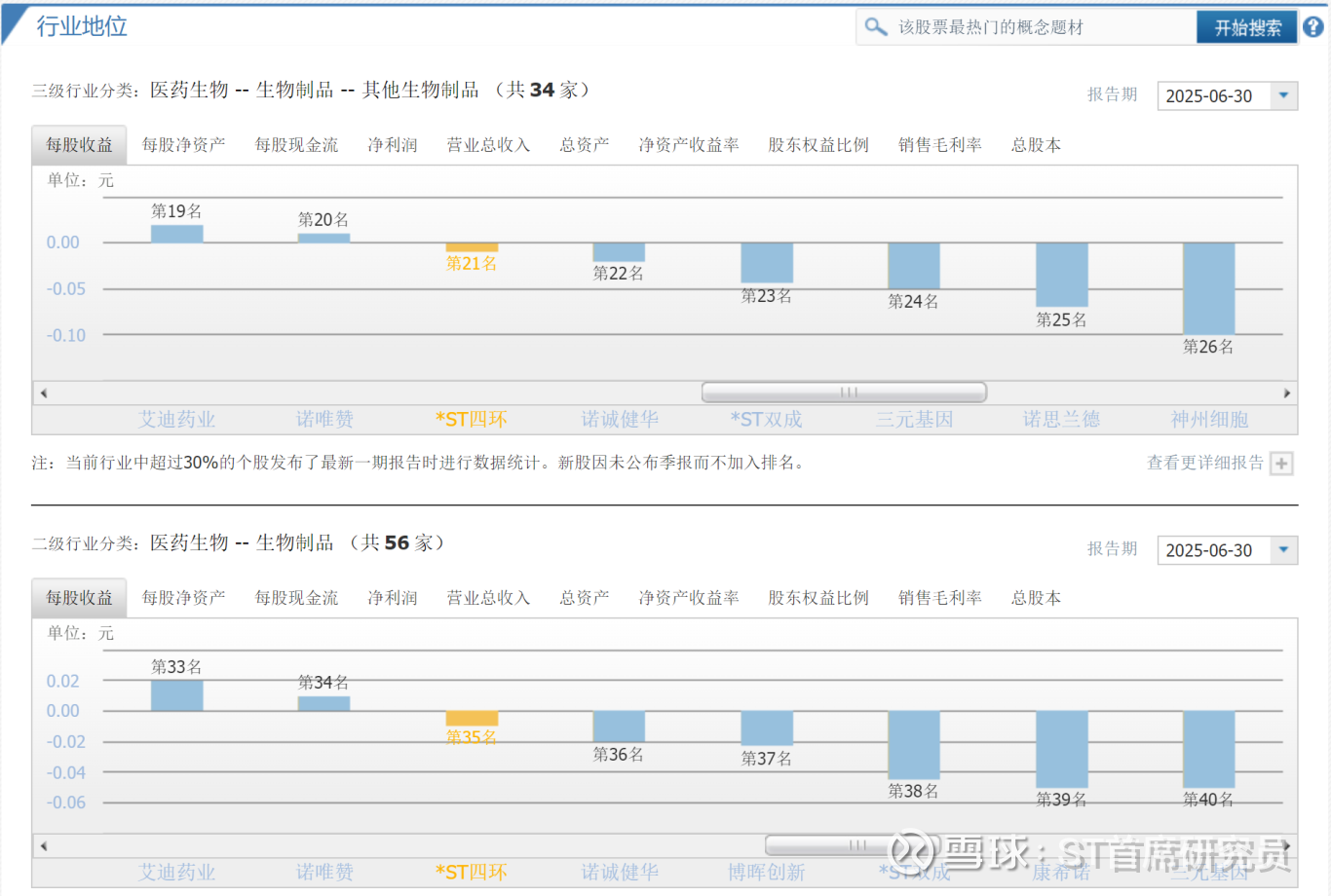1331x896 pixels.
Task: Click the bar ranked 第23名
Action: (767, 263)
